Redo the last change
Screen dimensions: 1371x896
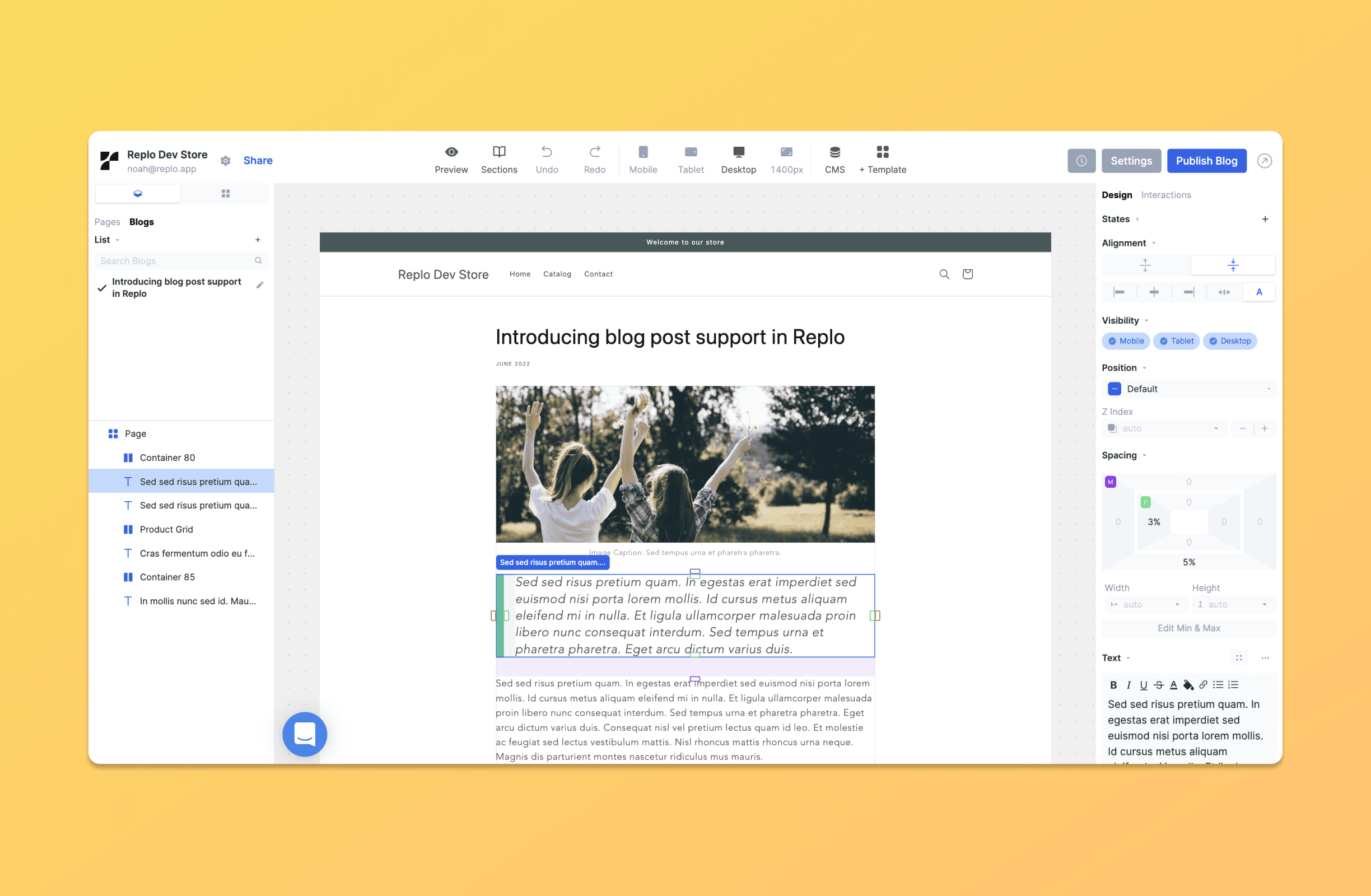(x=594, y=160)
